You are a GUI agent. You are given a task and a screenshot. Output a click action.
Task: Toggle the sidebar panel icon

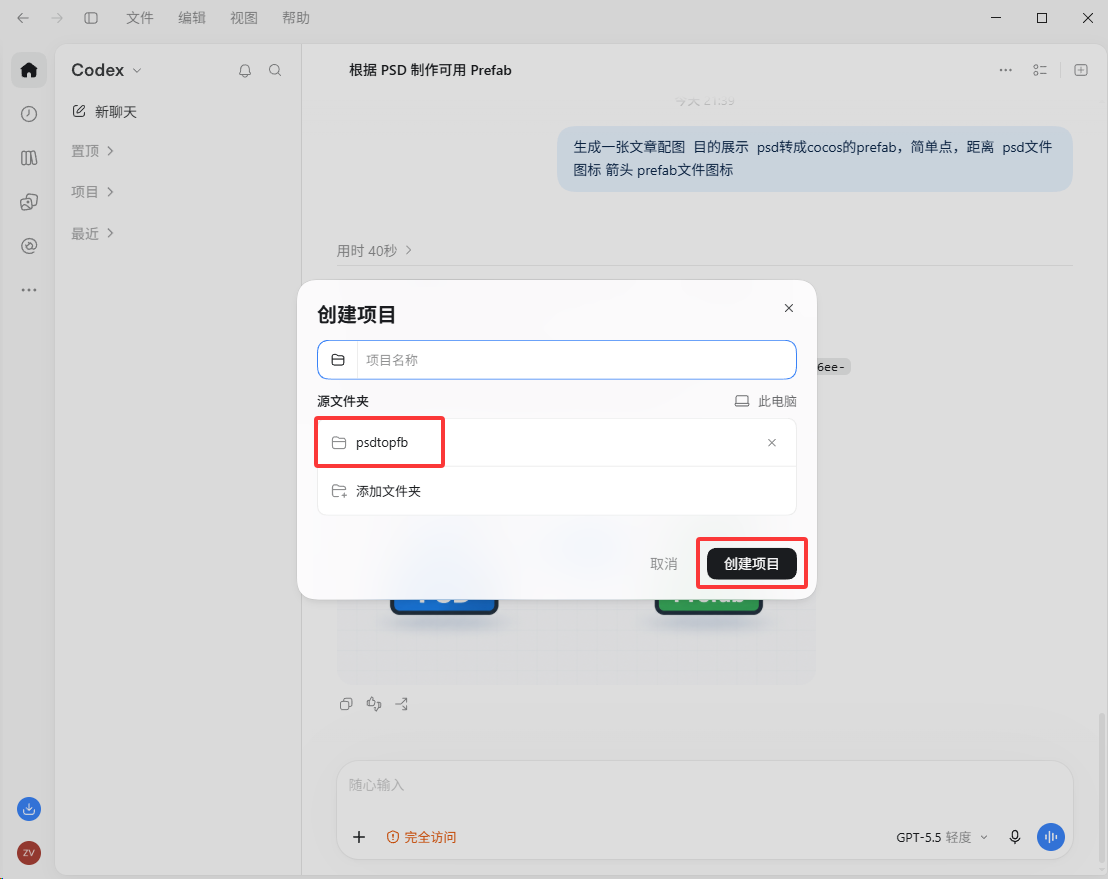[91, 18]
